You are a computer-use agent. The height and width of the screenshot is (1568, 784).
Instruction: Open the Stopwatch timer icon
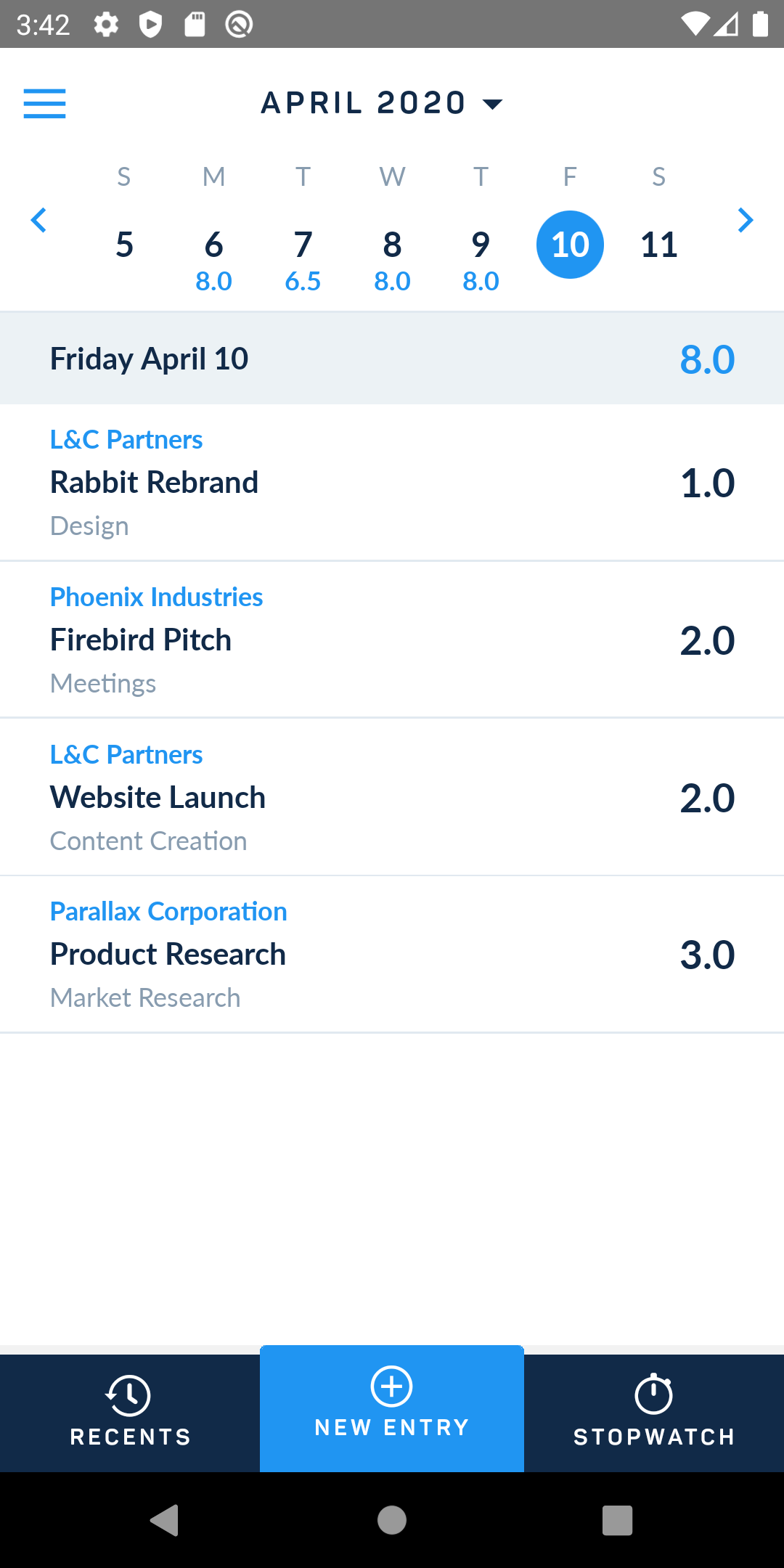[653, 1394]
